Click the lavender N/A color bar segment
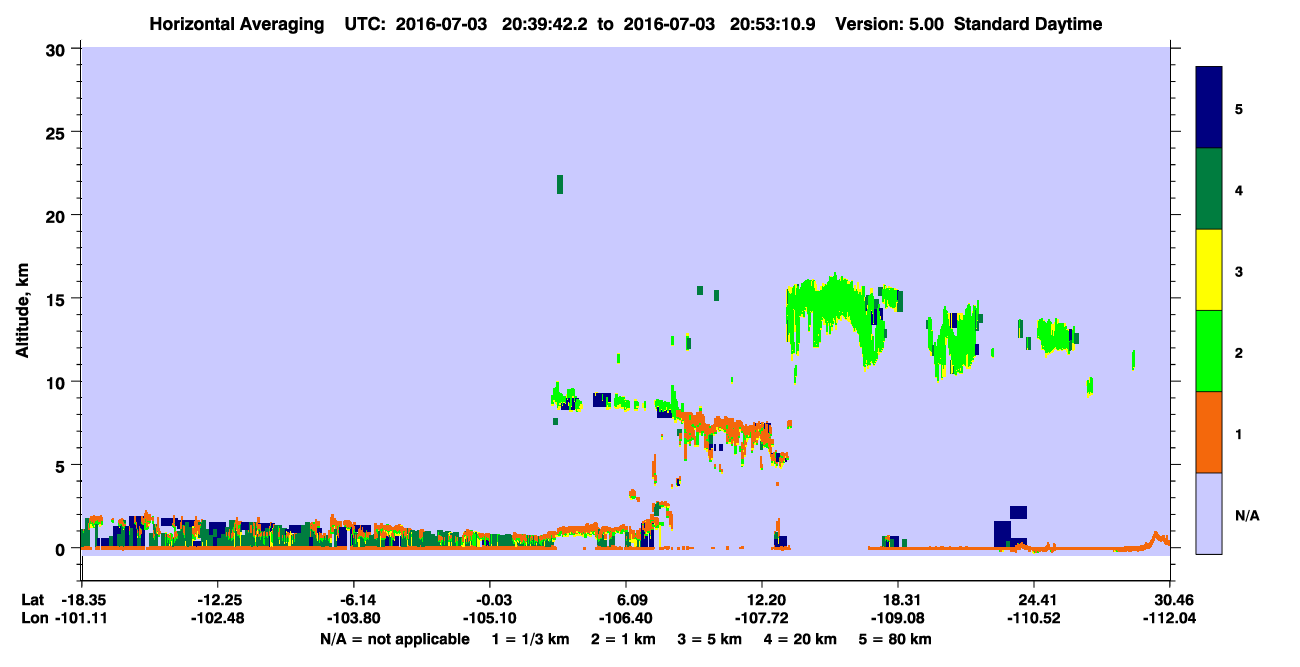1300x667 pixels. [1209, 513]
